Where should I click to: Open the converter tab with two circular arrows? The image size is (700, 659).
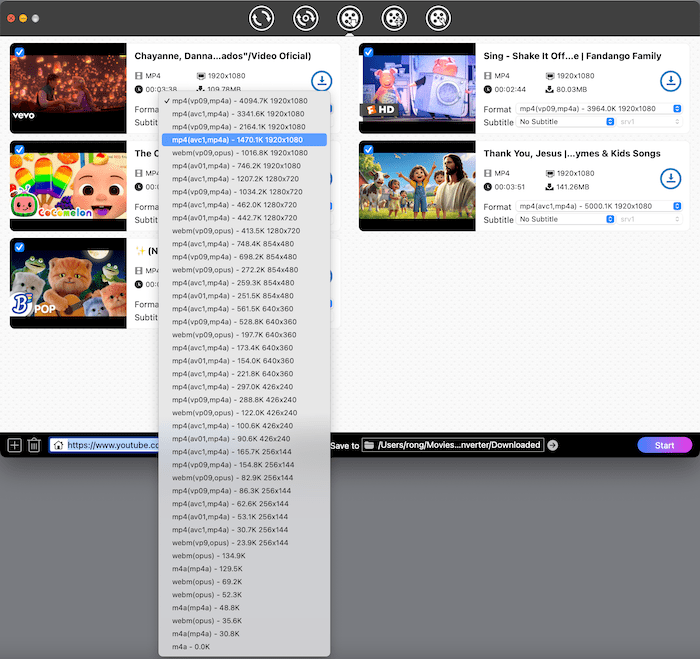tap(262, 18)
